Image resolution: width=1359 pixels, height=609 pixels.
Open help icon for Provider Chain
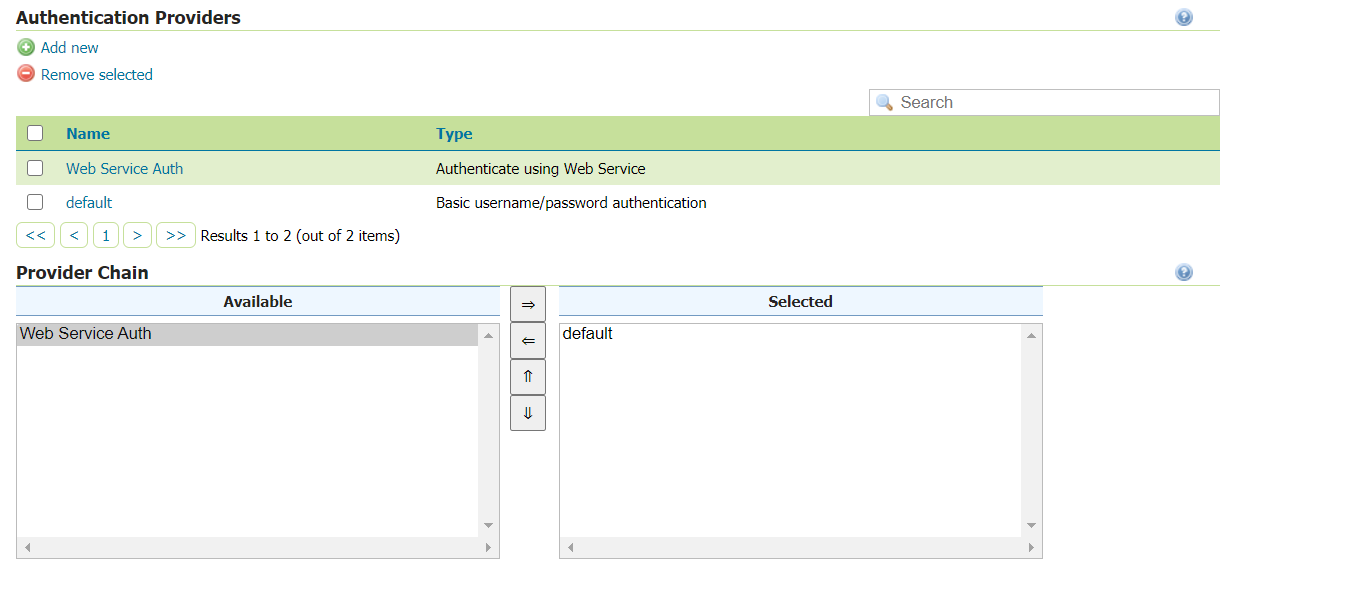click(x=1184, y=272)
